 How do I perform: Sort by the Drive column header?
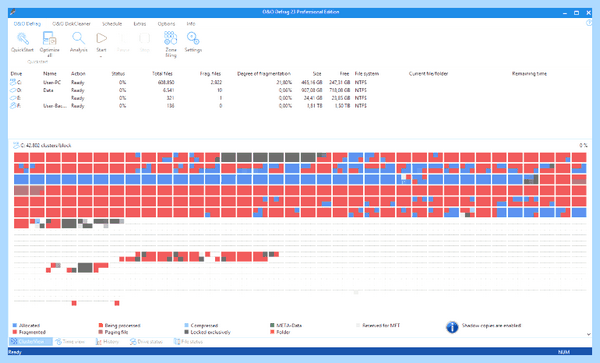(x=16, y=73)
